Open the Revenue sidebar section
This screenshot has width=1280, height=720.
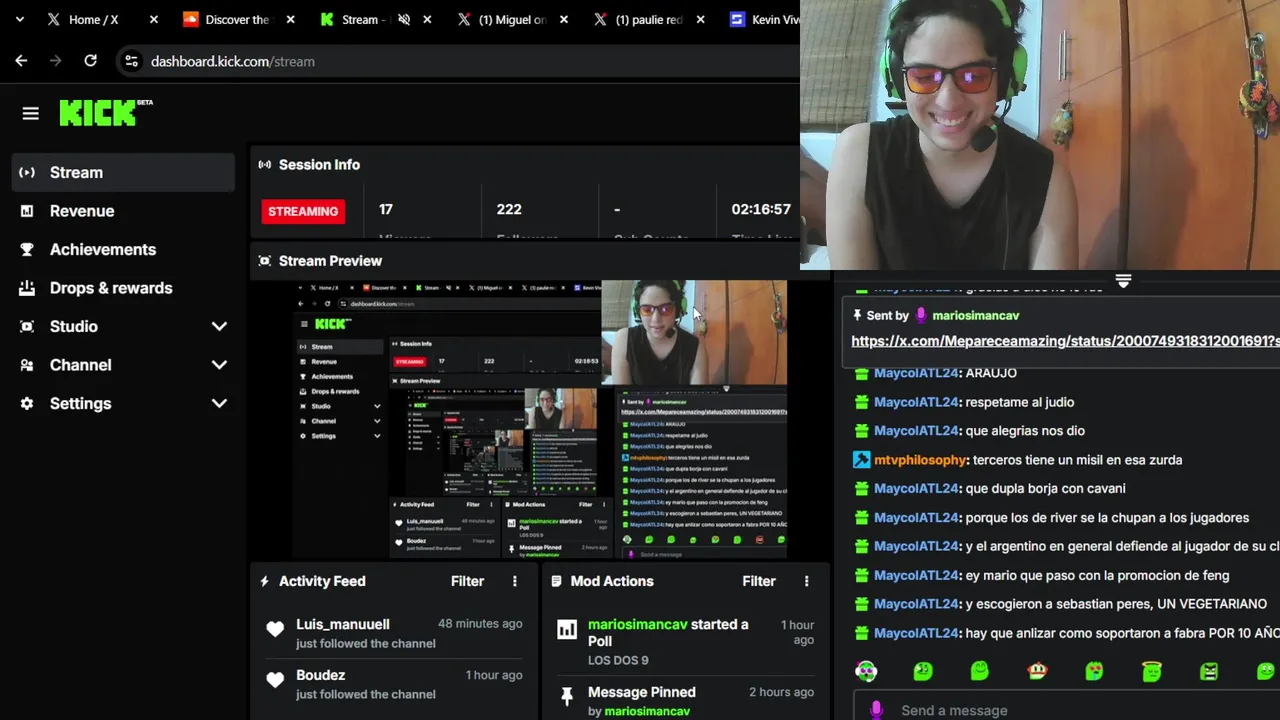click(123, 211)
